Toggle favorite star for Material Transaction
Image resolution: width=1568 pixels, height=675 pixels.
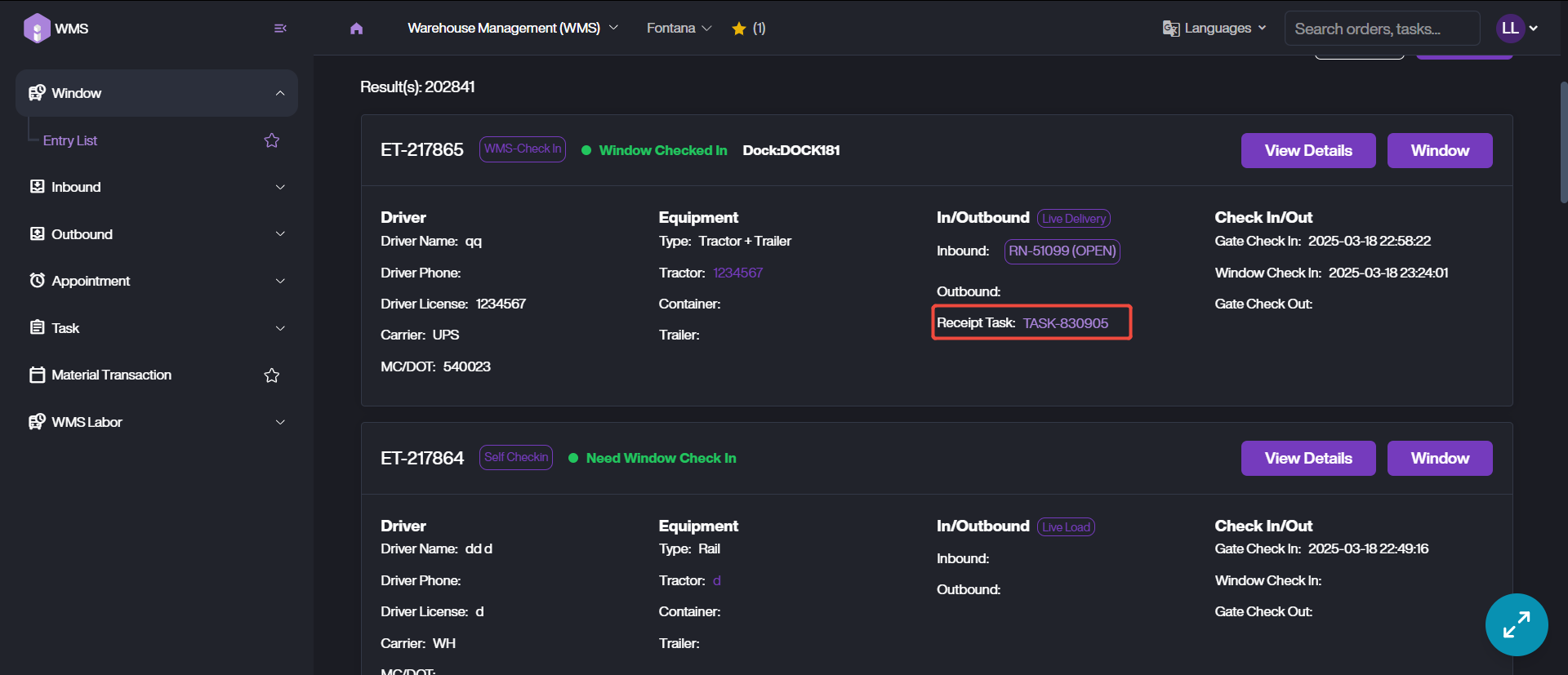pyautogui.click(x=272, y=375)
